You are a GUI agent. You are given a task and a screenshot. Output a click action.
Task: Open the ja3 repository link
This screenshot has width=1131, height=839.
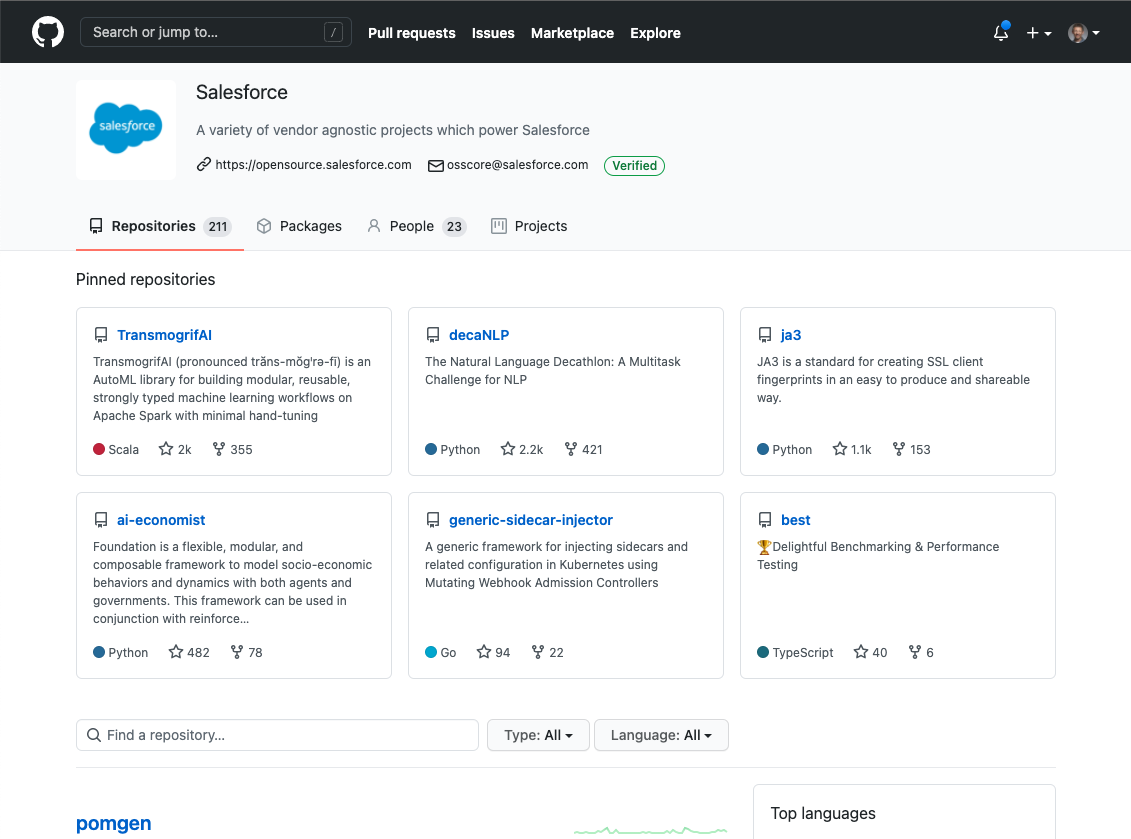point(791,335)
